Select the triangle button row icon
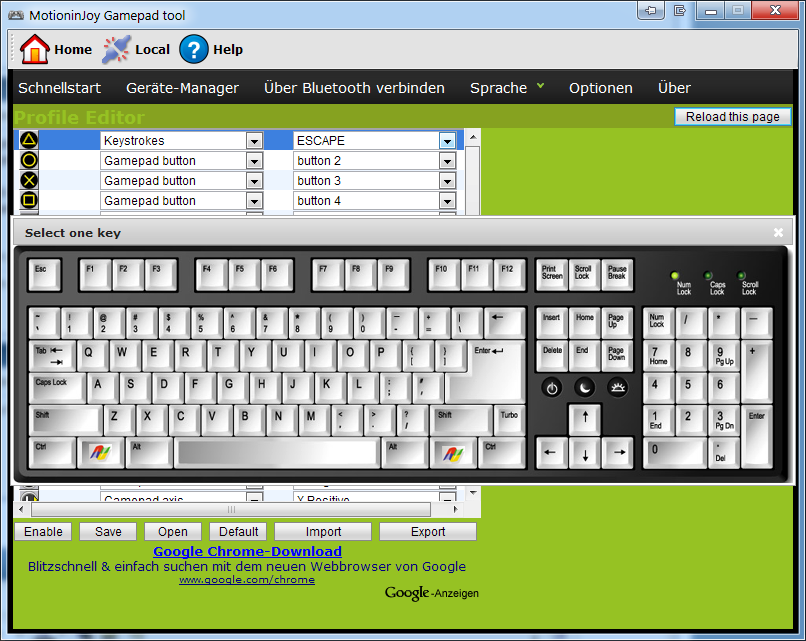The image size is (806, 641). click(29, 140)
